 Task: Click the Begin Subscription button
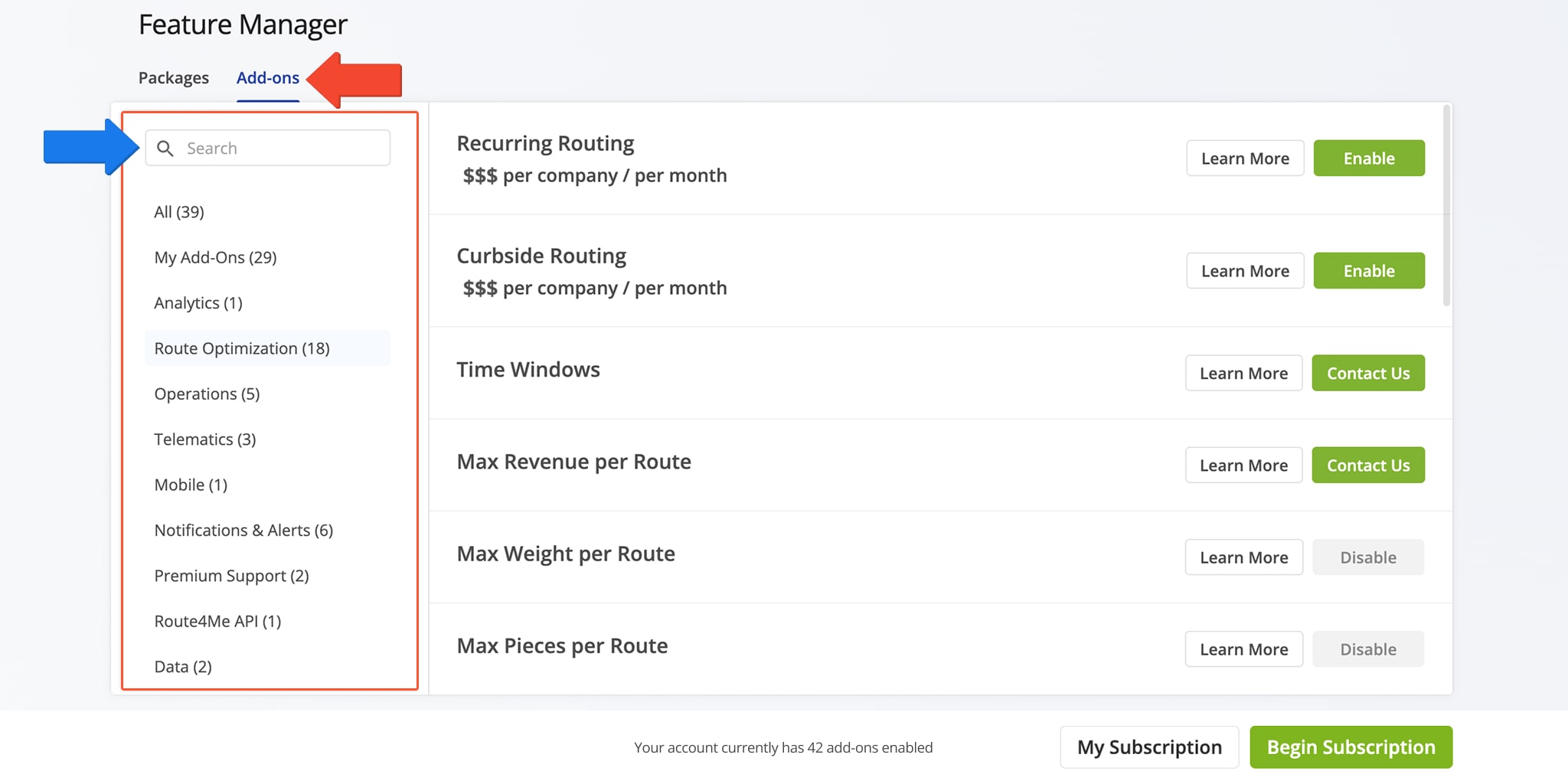(1351, 747)
